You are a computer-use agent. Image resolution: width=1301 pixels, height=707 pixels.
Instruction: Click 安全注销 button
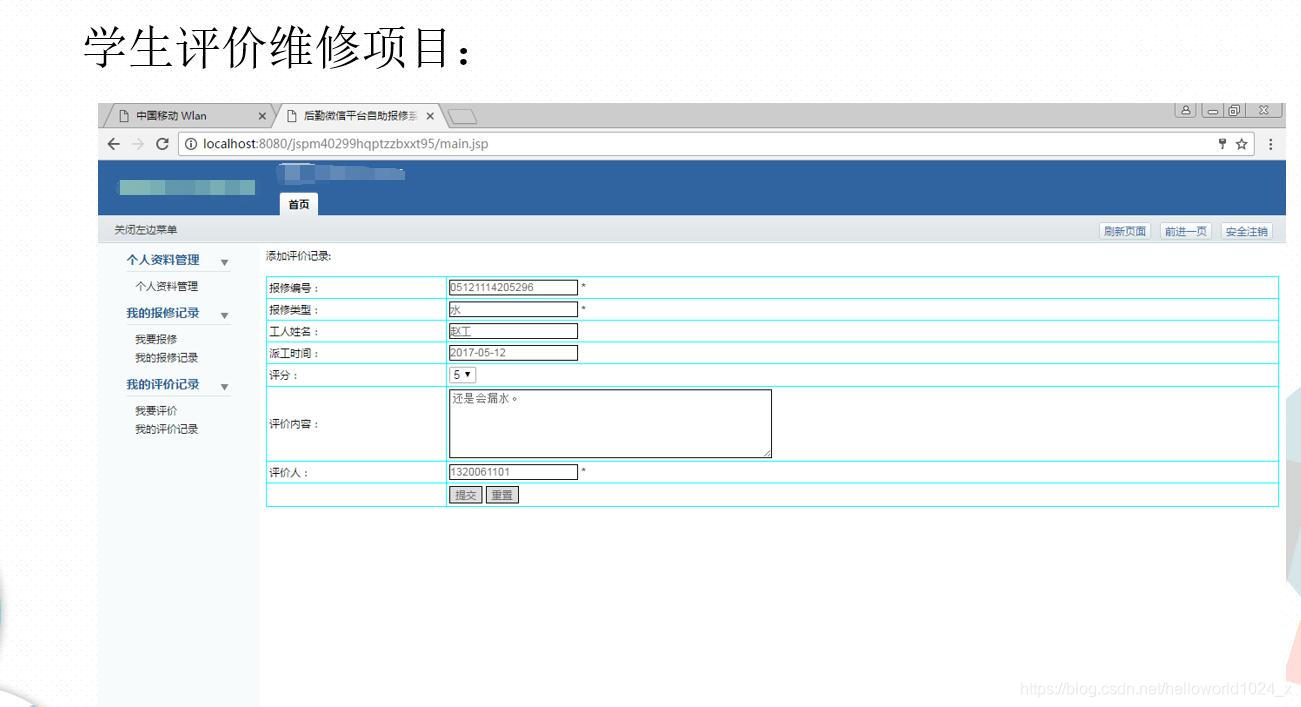click(x=1247, y=231)
